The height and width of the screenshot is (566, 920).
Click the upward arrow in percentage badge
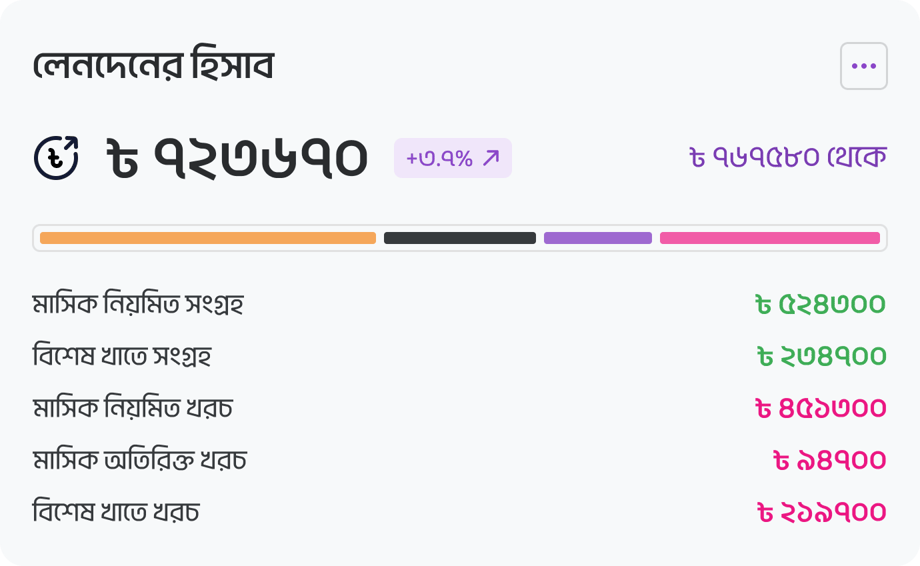491,158
